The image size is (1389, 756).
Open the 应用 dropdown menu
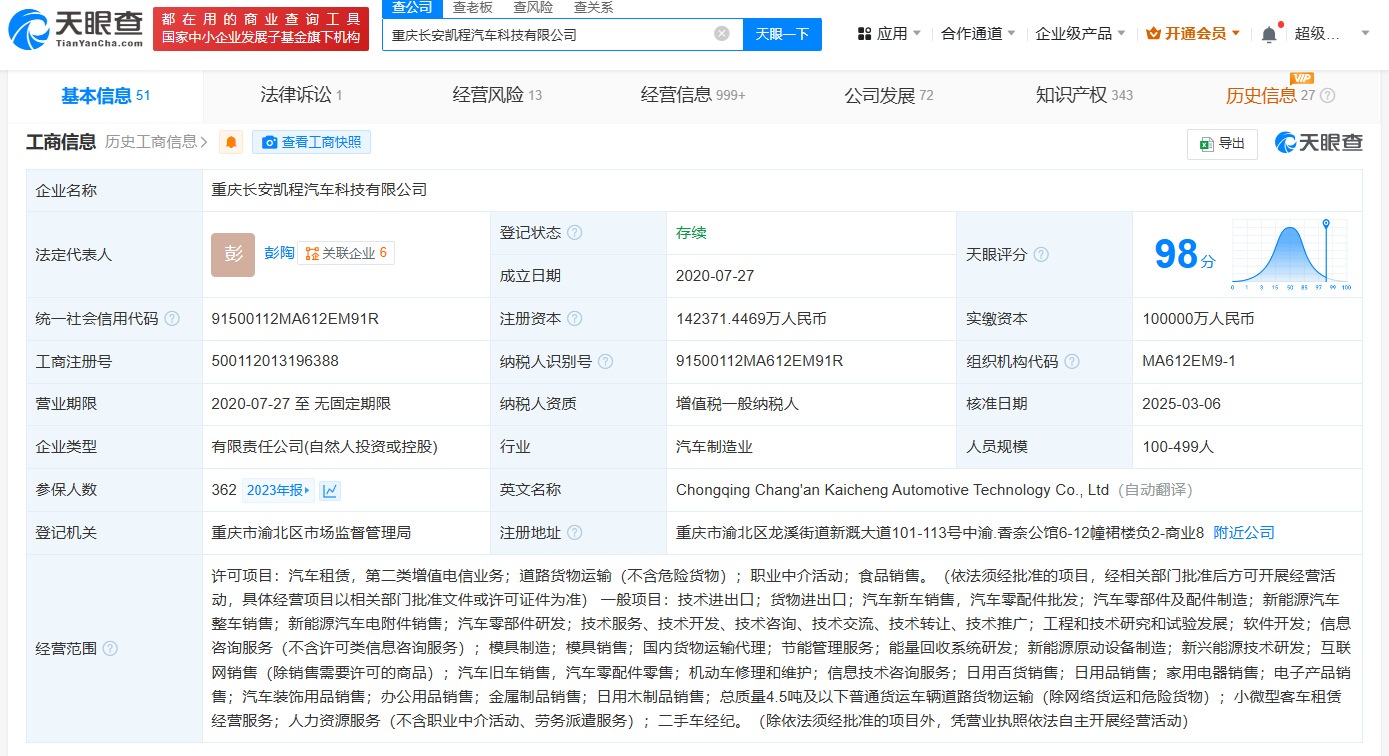click(x=891, y=34)
